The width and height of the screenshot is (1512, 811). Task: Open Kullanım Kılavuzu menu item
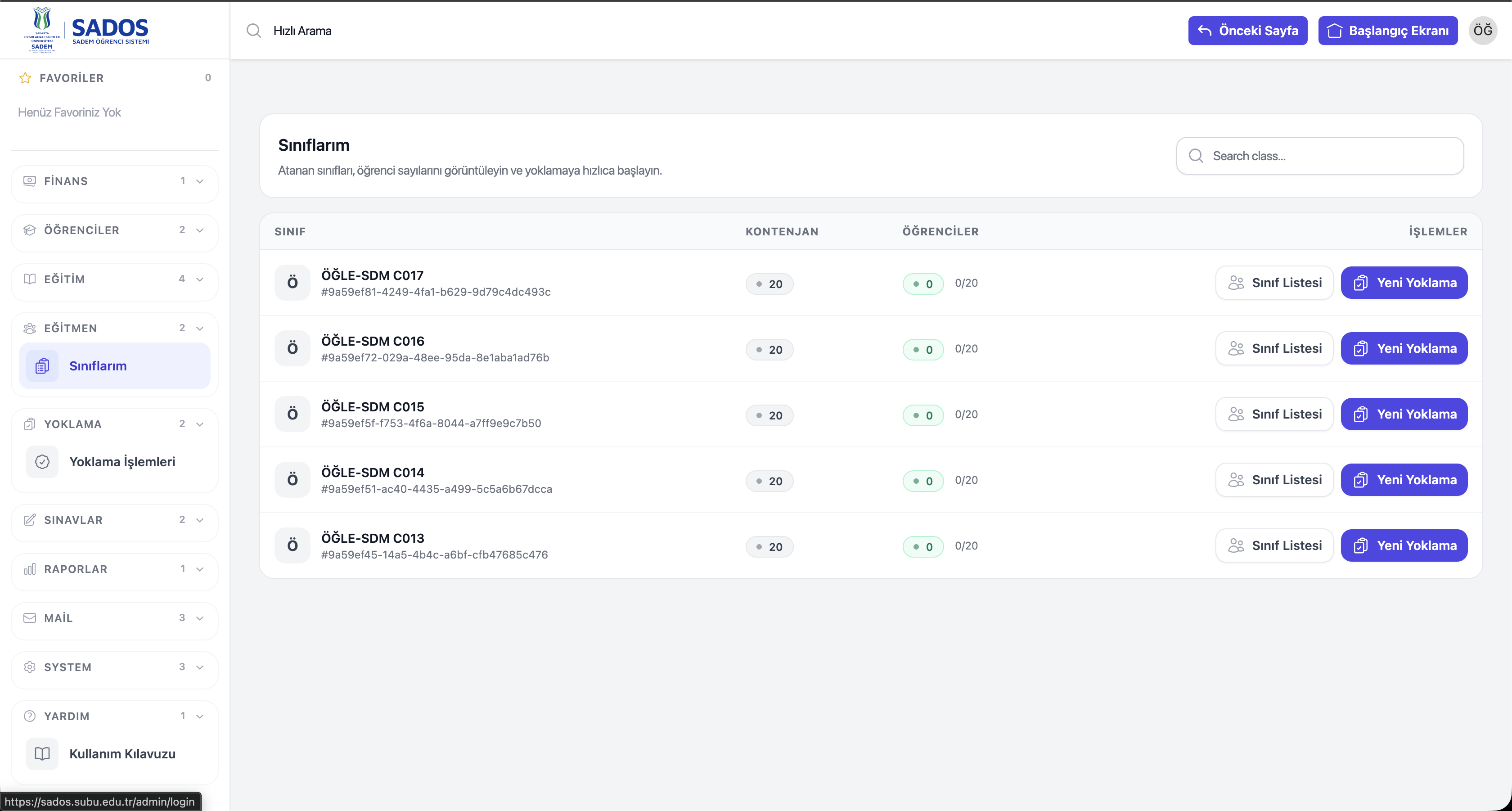[x=114, y=753]
